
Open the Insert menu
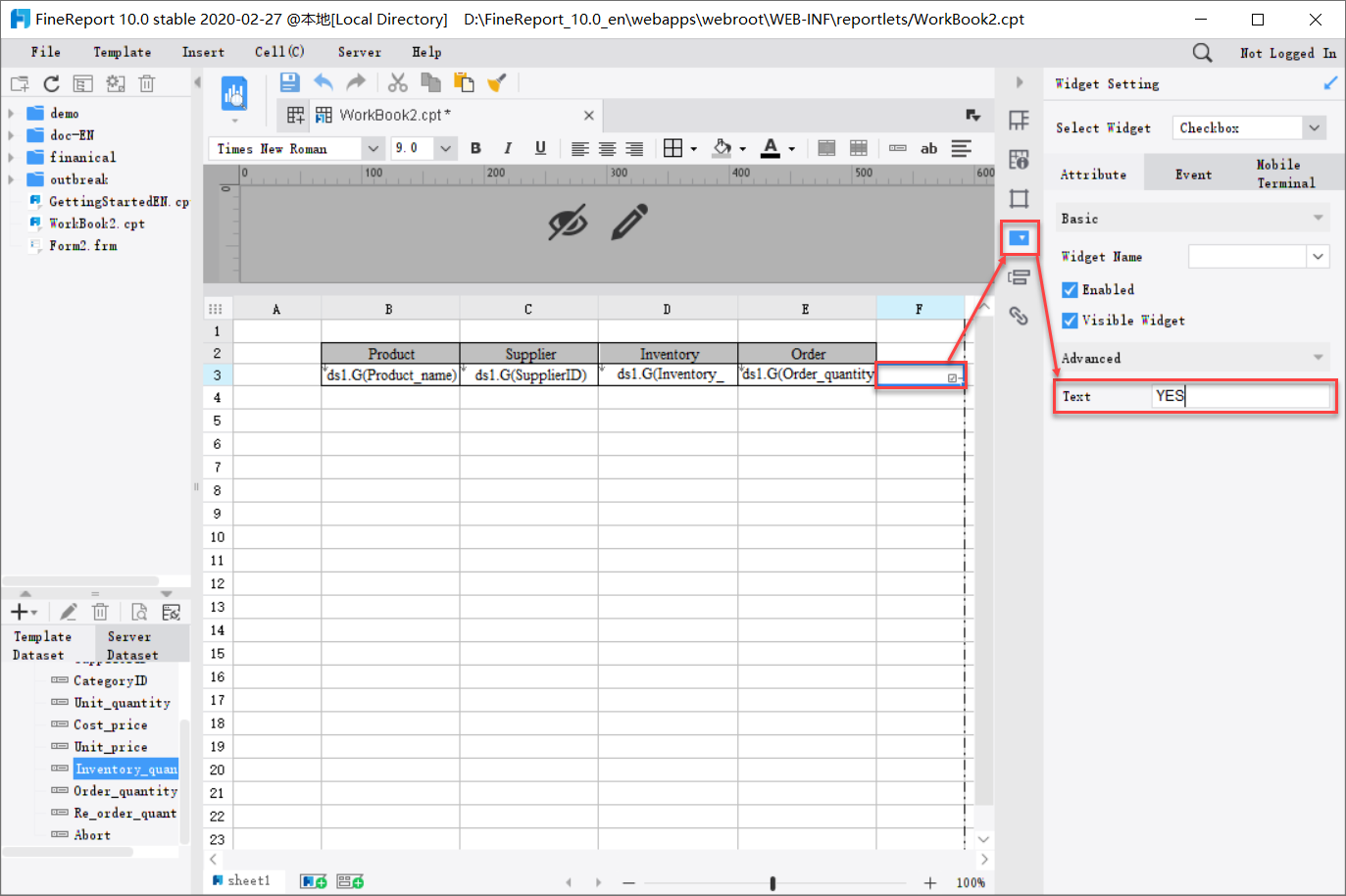tap(203, 53)
